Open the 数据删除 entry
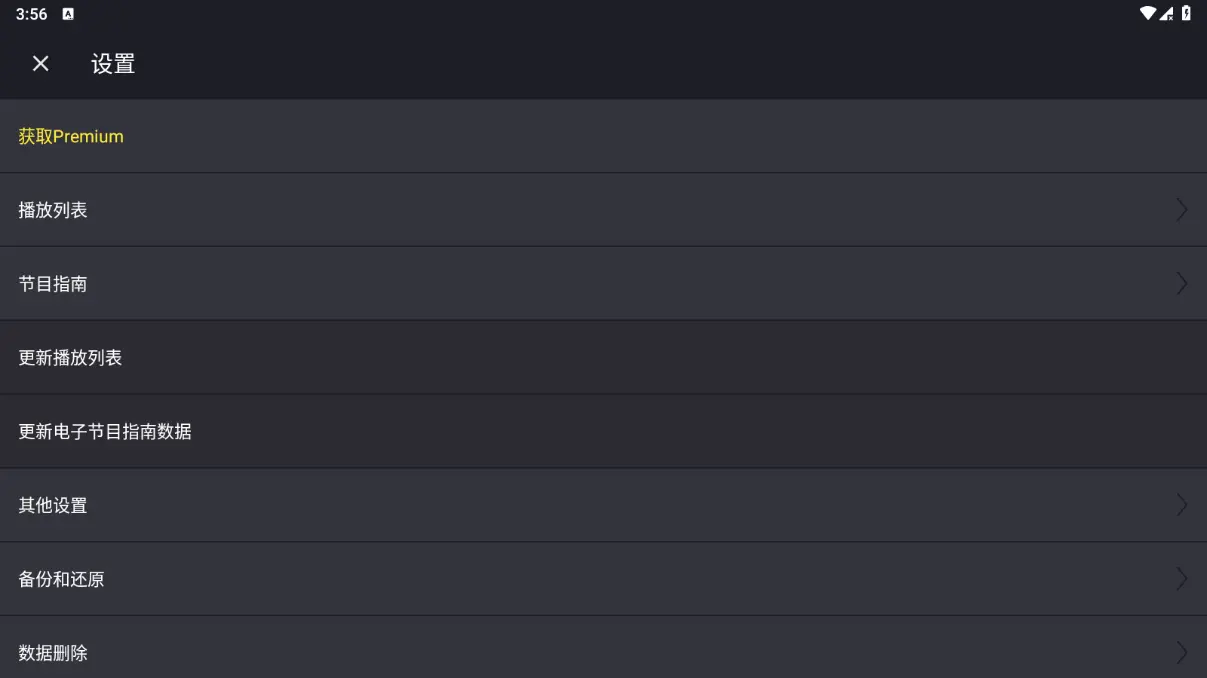 tap(603, 648)
